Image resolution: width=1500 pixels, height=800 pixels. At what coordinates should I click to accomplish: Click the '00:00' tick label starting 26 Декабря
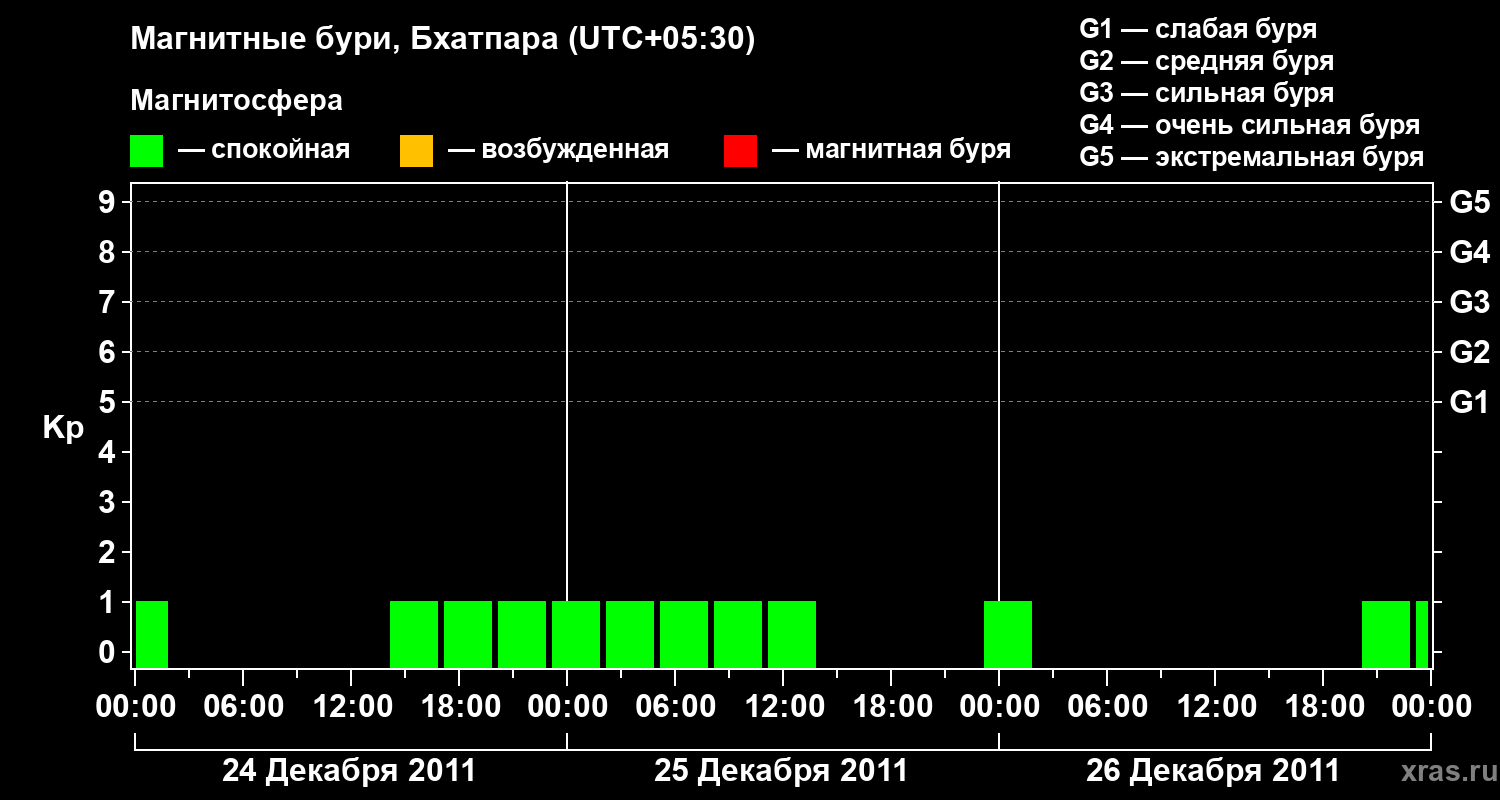[999, 707]
